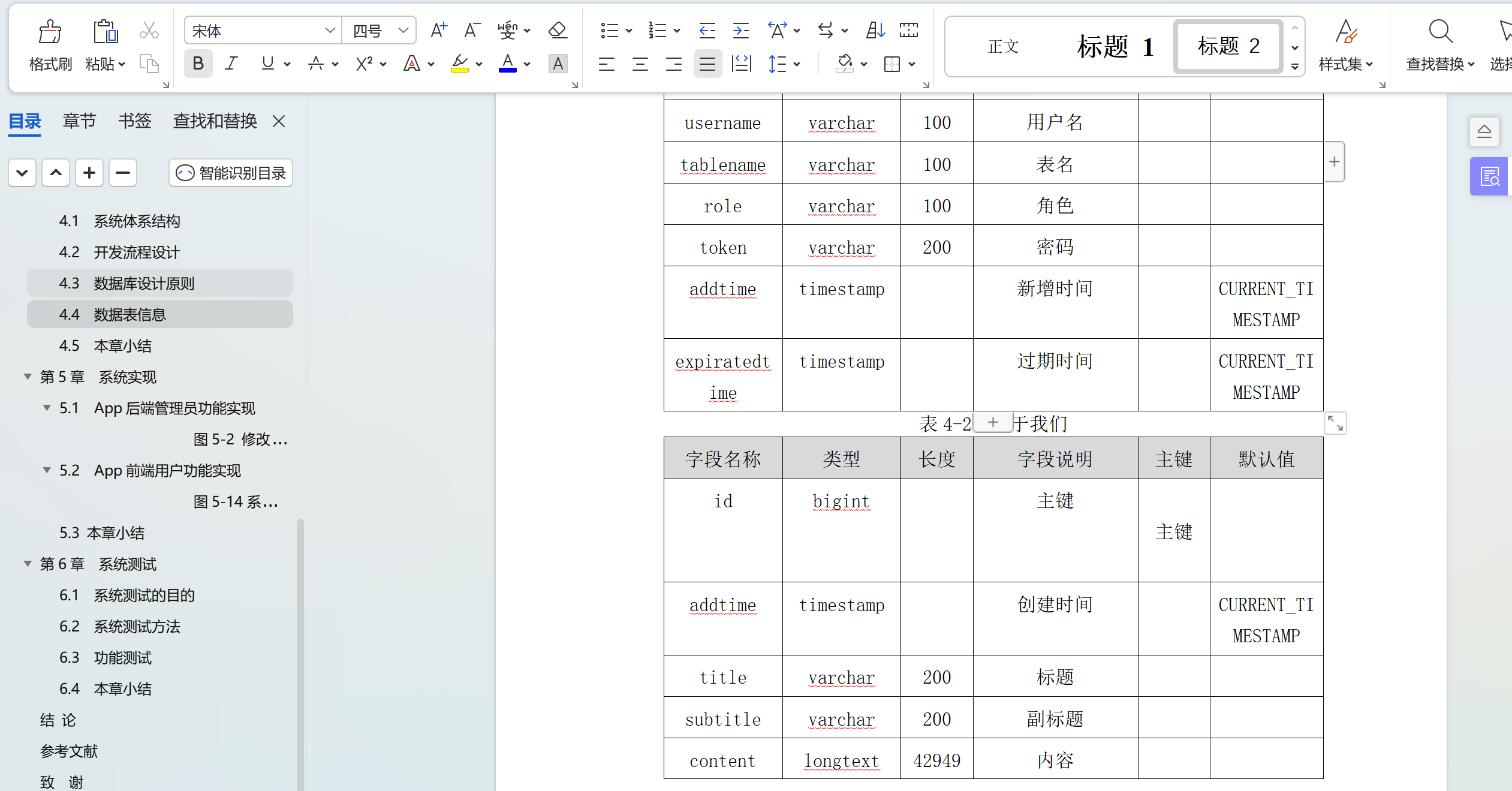The height and width of the screenshot is (791, 1512).
Task: Collapse 第6章 系统测试 tree node
Action: 28,564
